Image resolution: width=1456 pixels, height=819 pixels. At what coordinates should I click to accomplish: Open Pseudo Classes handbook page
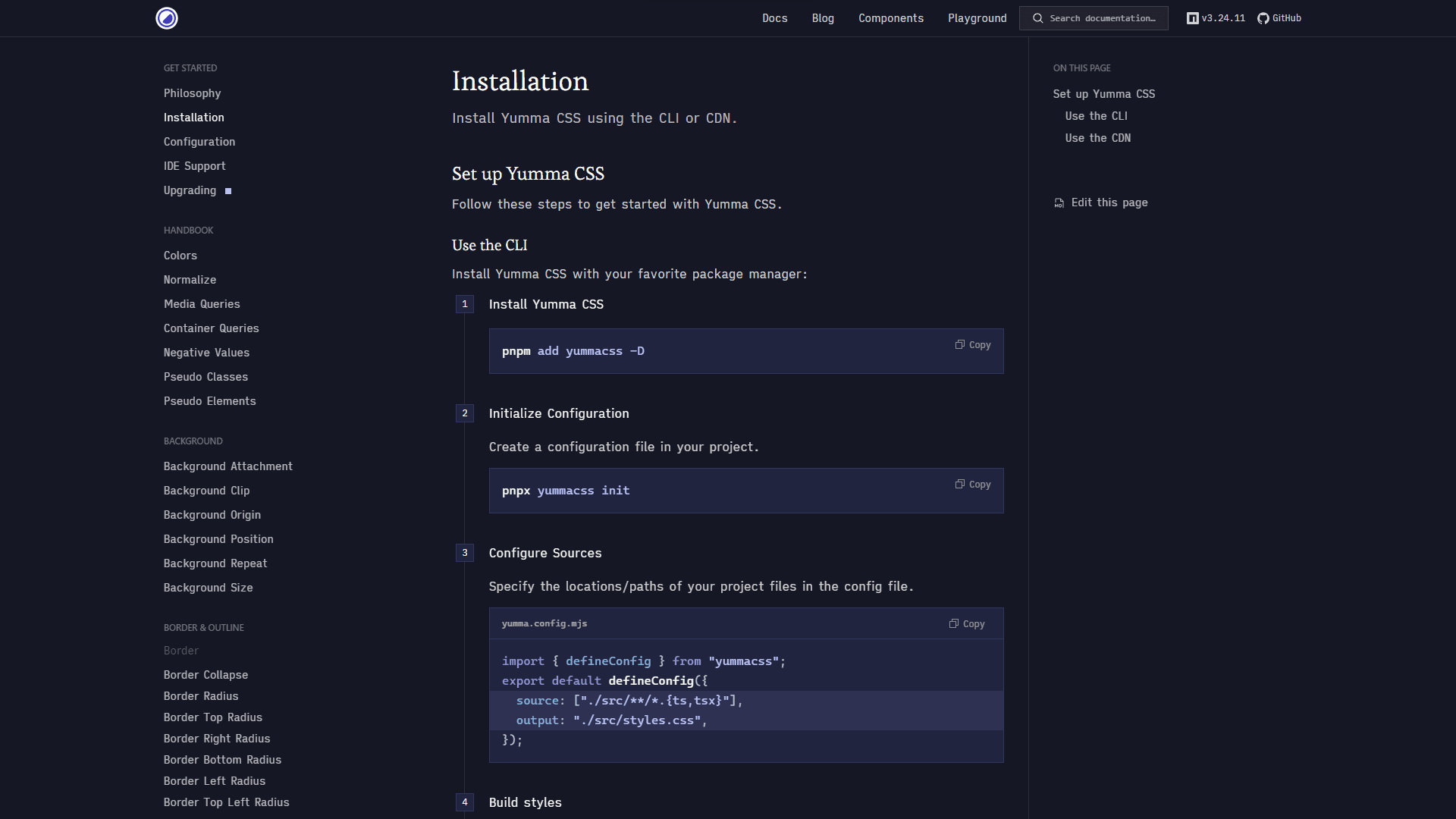click(206, 377)
